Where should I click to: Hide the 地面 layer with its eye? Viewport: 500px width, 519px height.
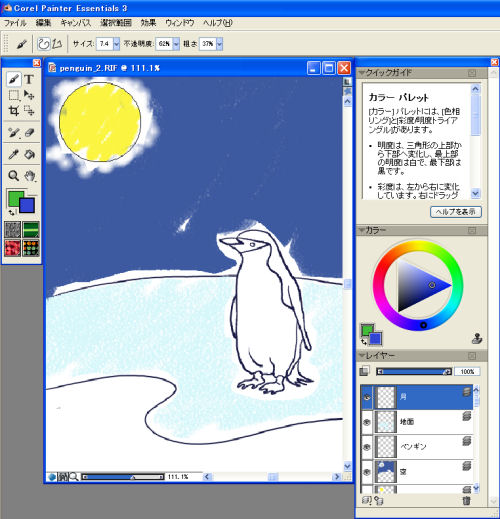click(367, 422)
